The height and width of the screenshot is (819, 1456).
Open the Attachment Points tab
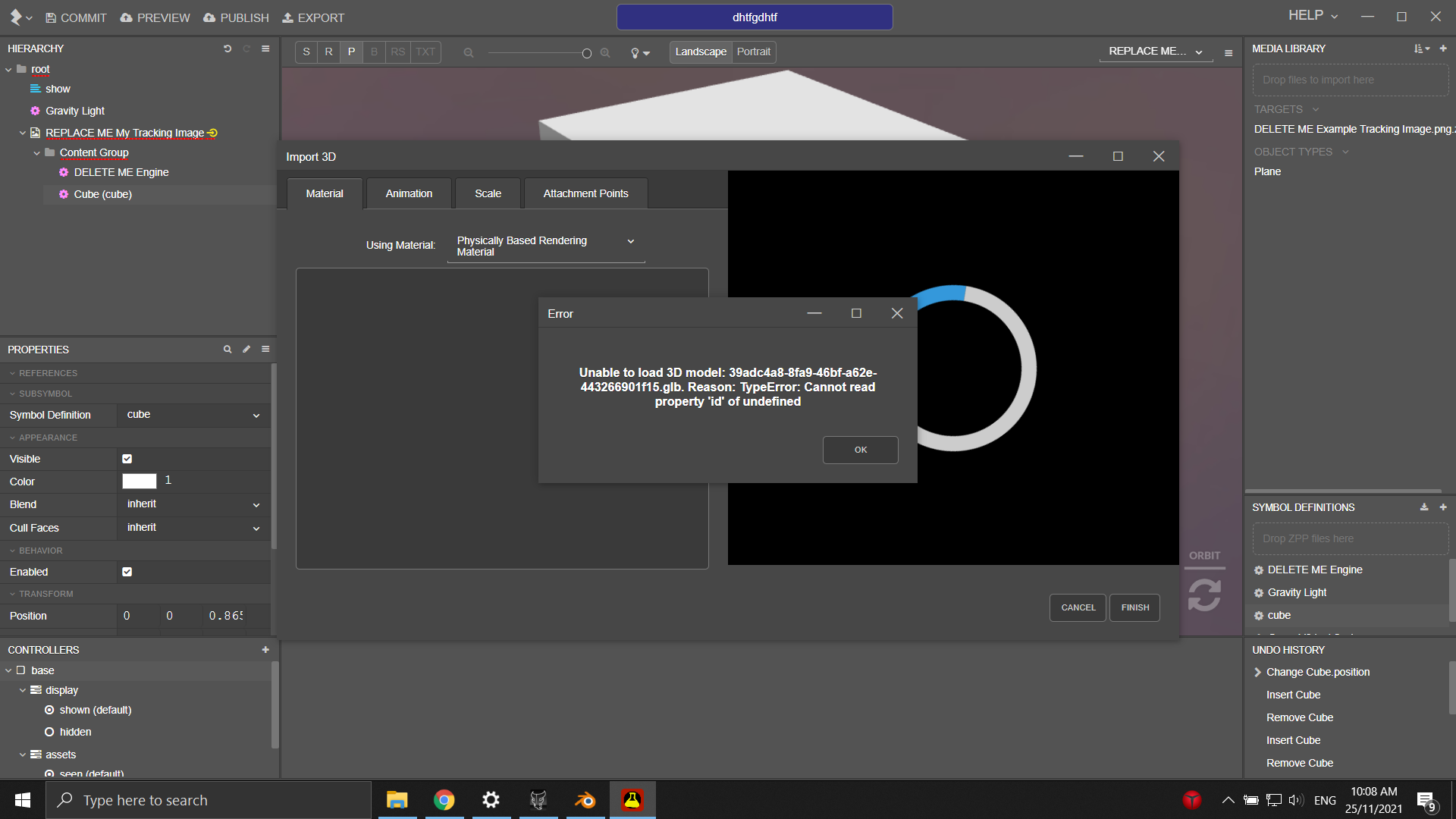click(x=585, y=193)
